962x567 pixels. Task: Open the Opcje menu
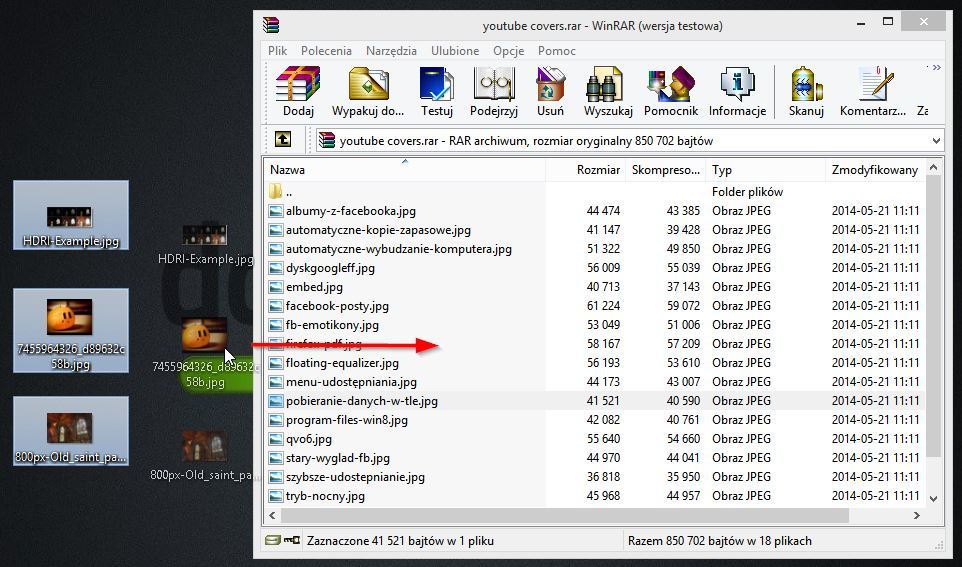tap(509, 51)
